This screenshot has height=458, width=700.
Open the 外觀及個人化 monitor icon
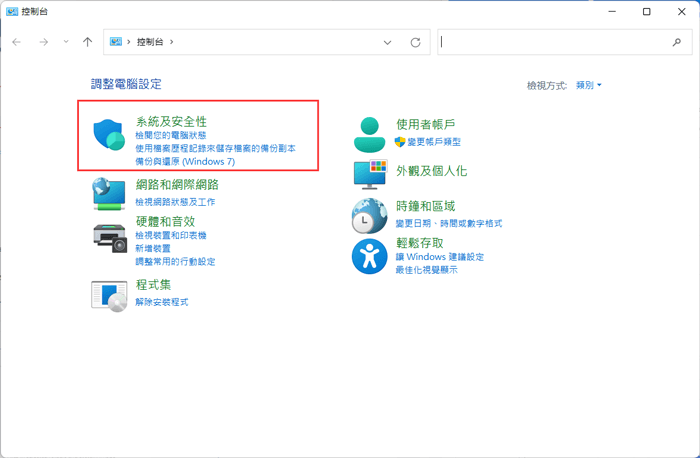[x=370, y=175]
